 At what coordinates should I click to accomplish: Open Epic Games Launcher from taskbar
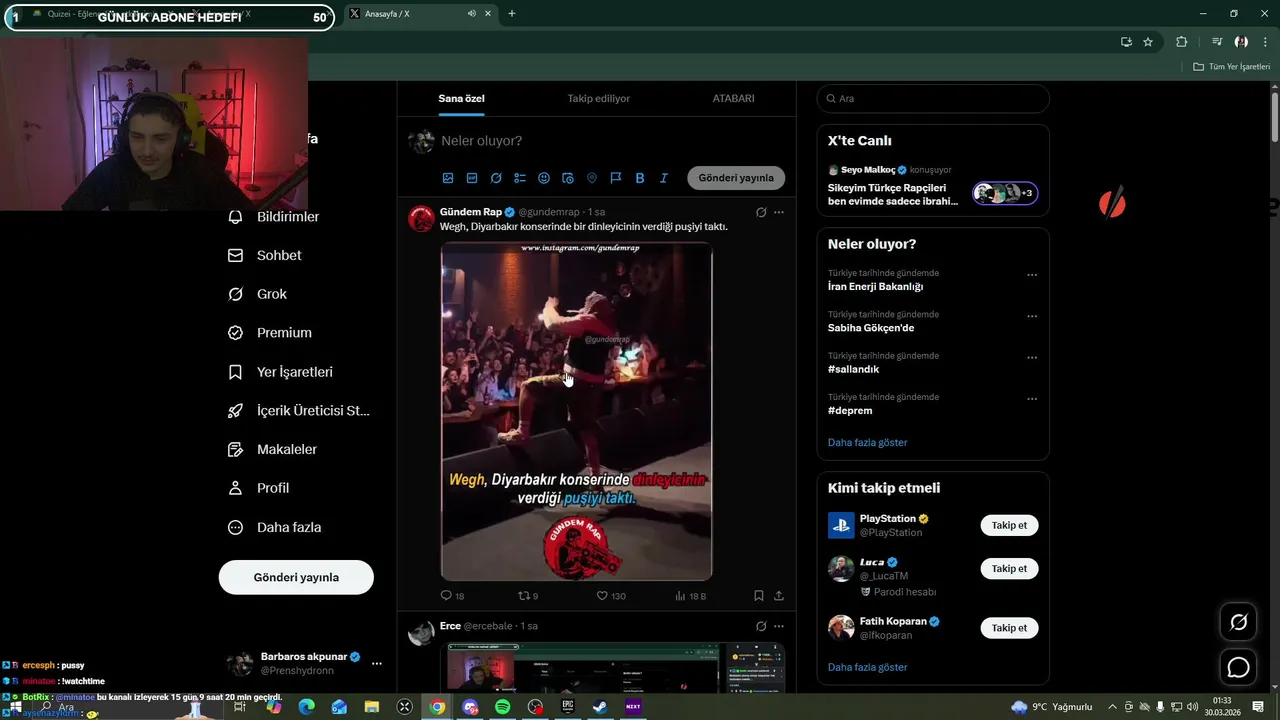pos(568,707)
